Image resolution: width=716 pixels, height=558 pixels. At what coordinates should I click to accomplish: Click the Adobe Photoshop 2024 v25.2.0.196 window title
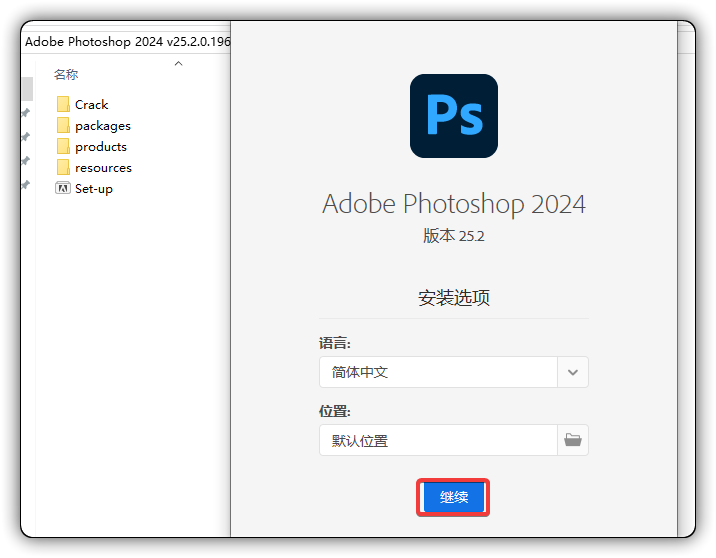128,42
